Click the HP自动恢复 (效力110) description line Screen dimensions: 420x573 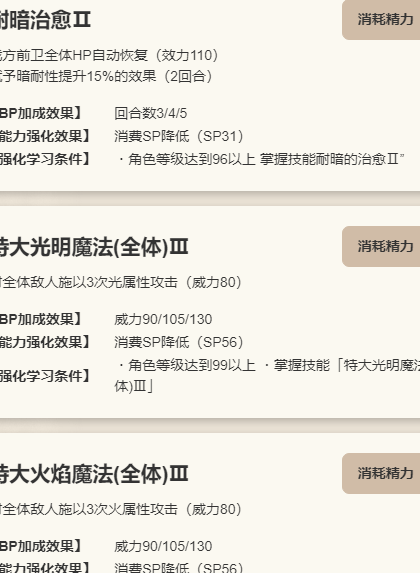pos(109,56)
